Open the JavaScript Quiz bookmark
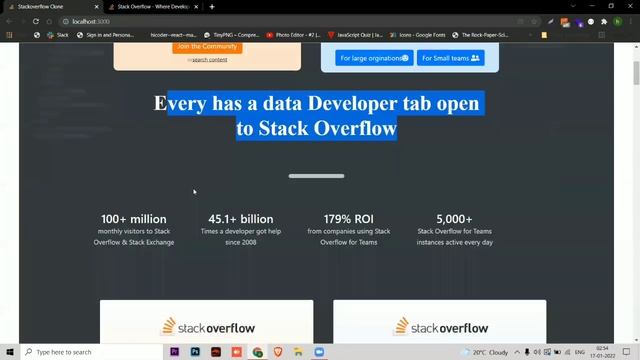The width and height of the screenshot is (640, 360). (356, 35)
